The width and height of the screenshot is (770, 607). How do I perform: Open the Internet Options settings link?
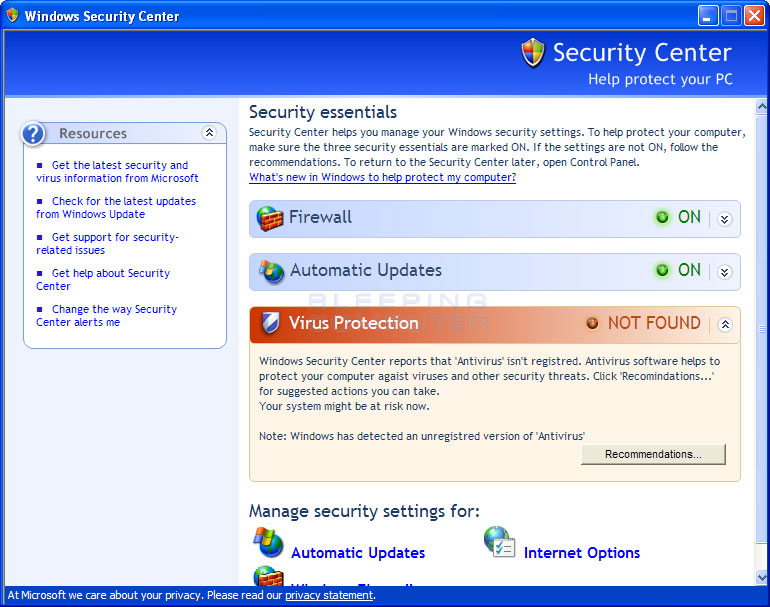click(582, 553)
